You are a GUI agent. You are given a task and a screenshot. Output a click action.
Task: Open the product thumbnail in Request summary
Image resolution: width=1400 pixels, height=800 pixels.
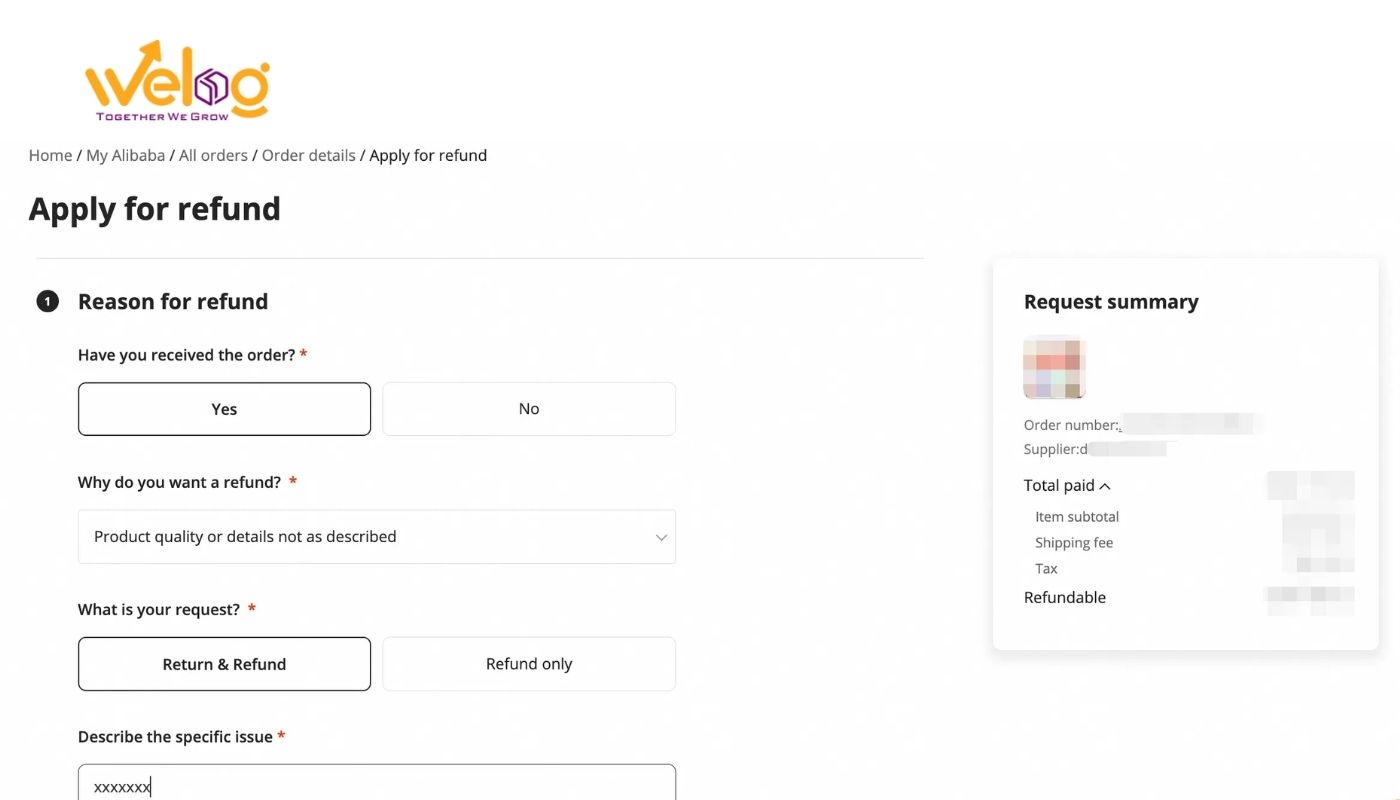[x=1054, y=367]
